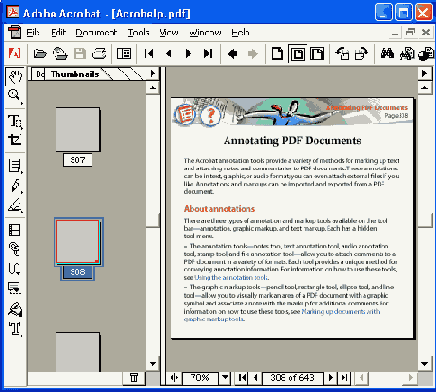Click document scroll up arrow

point(425,88)
